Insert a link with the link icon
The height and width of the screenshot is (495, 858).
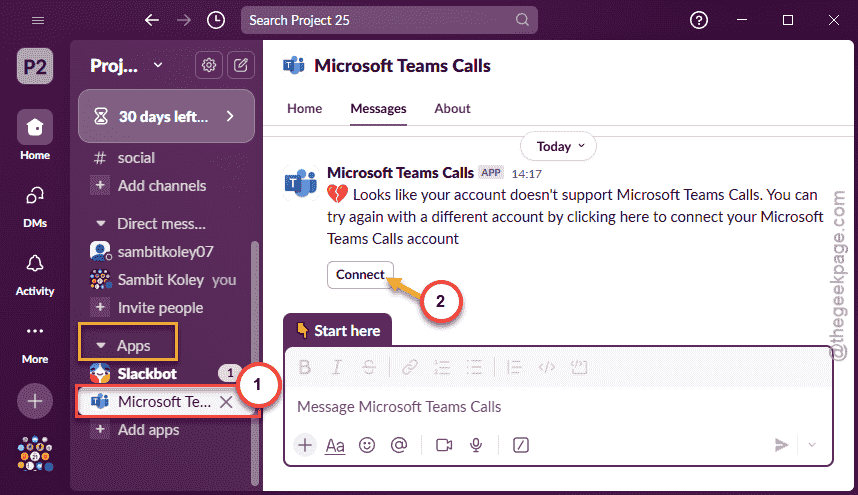(x=410, y=367)
